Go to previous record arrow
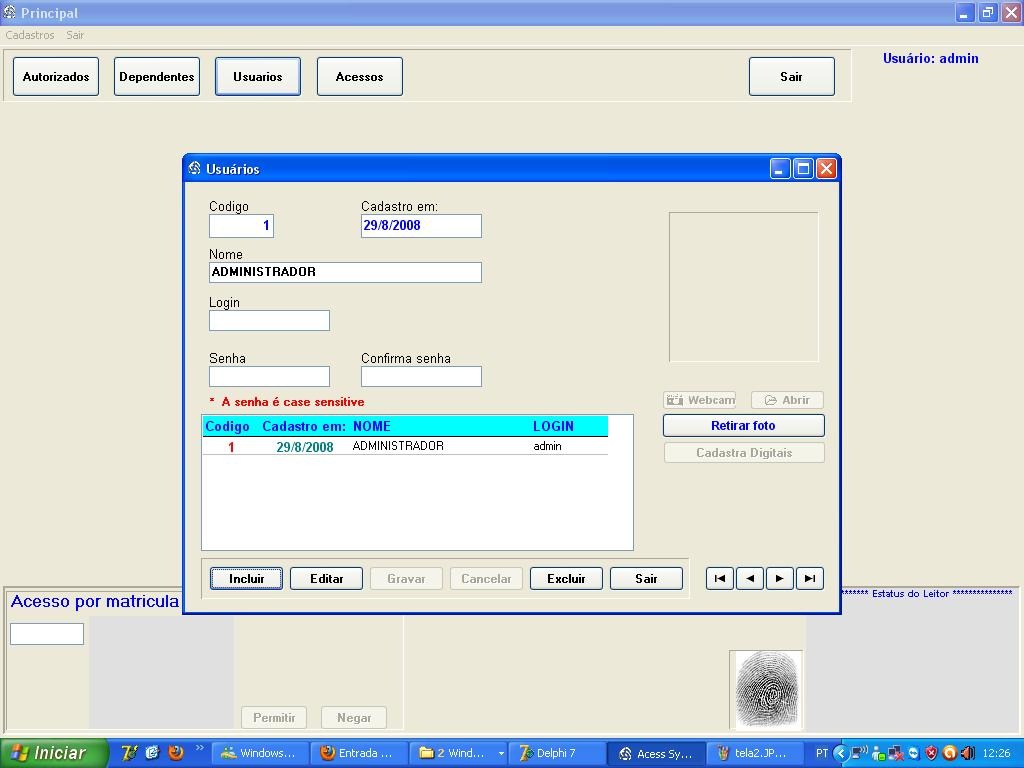This screenshot has width=1024, height=768. (x=750, y=578)
